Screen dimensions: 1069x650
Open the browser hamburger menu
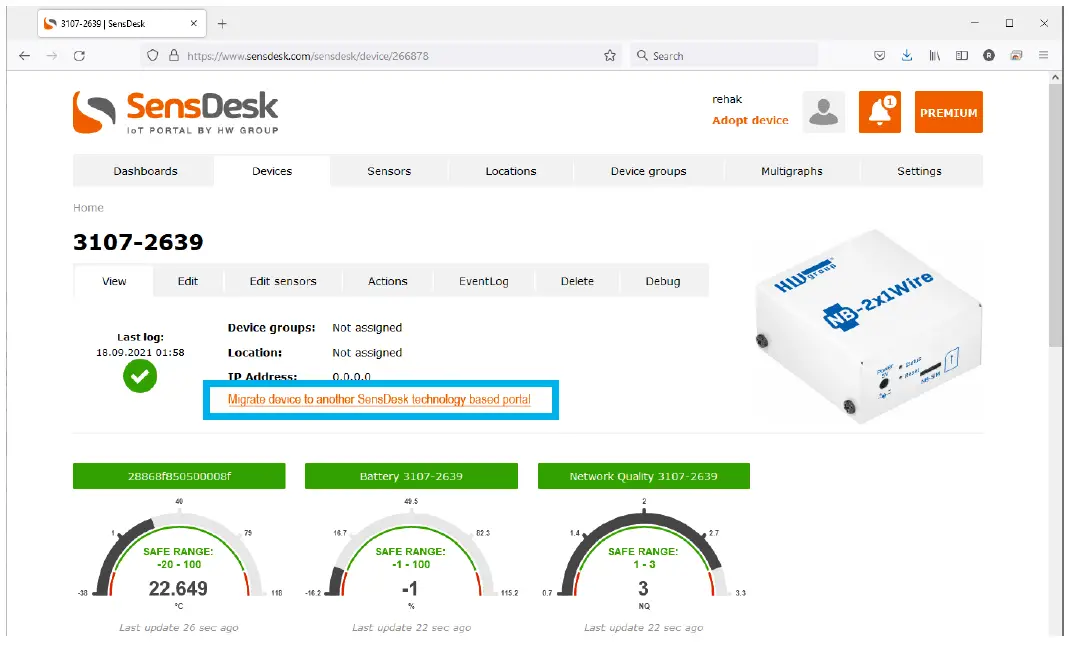[x=1043, y=56]
